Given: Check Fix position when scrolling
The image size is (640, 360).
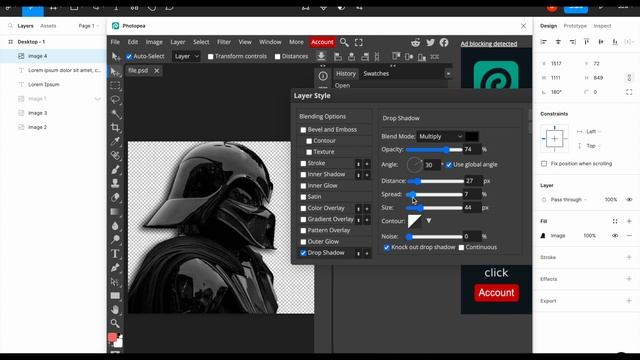Looking at the screenshot, I should 544,164.
